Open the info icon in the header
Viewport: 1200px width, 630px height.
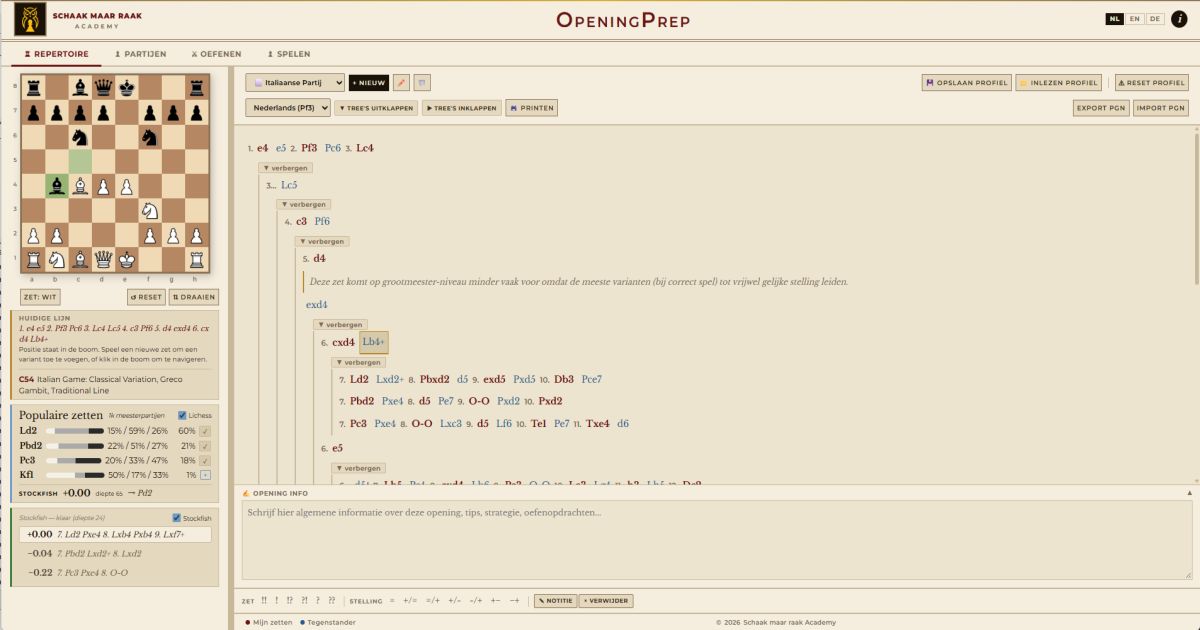(1178, 19)
